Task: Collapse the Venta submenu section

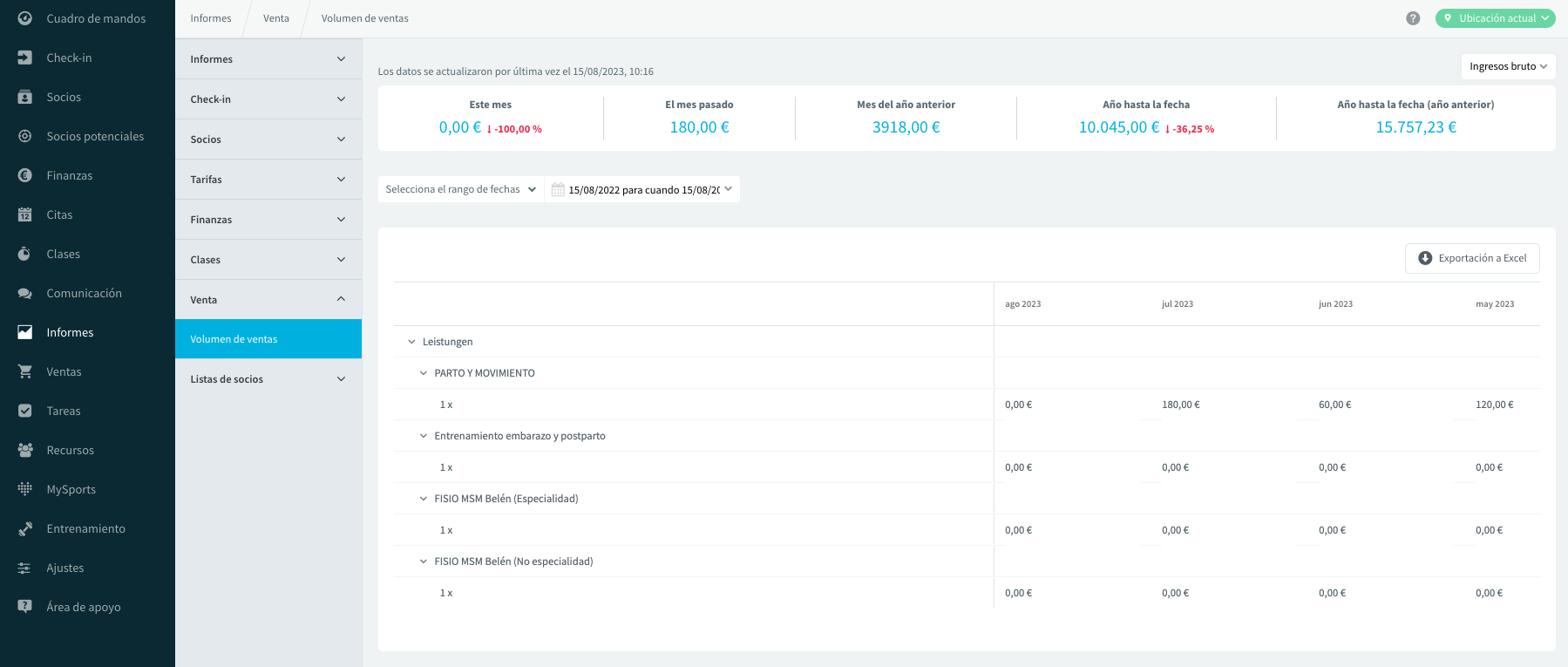Action: [268, 300]
